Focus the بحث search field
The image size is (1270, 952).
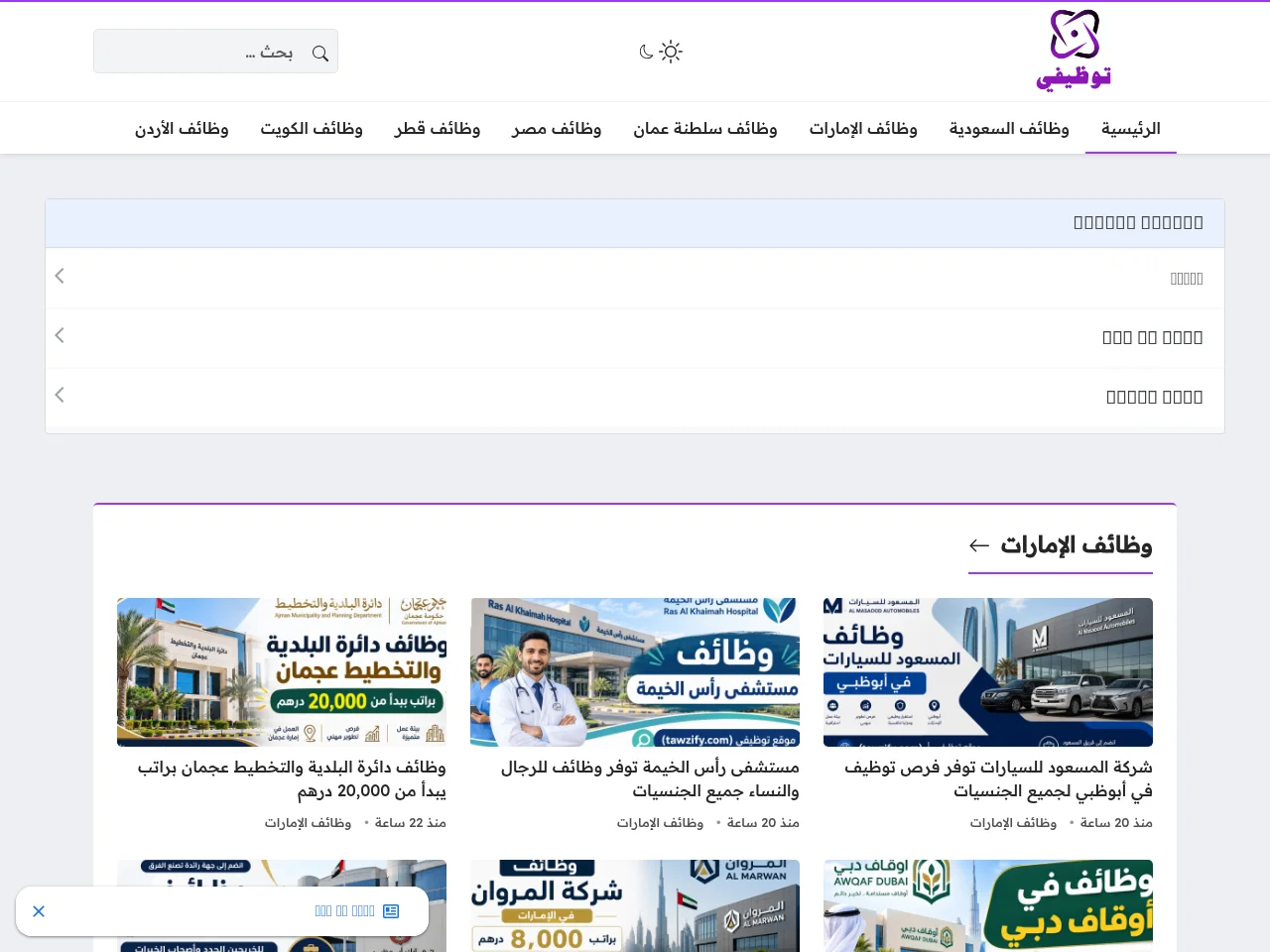pyautogui.click(x=215, y=52)
